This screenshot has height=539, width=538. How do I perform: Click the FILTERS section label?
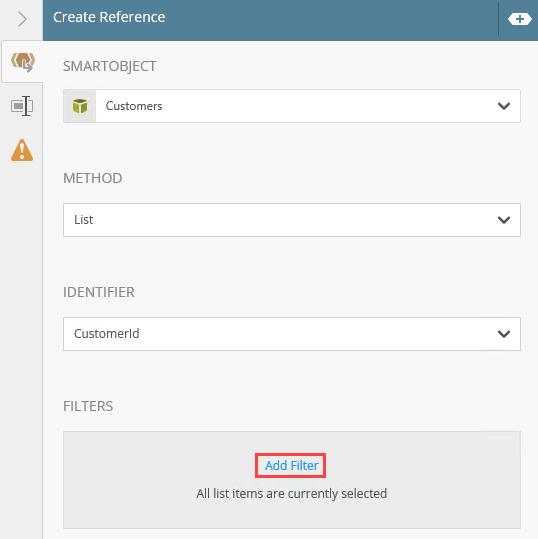point(88,406)
